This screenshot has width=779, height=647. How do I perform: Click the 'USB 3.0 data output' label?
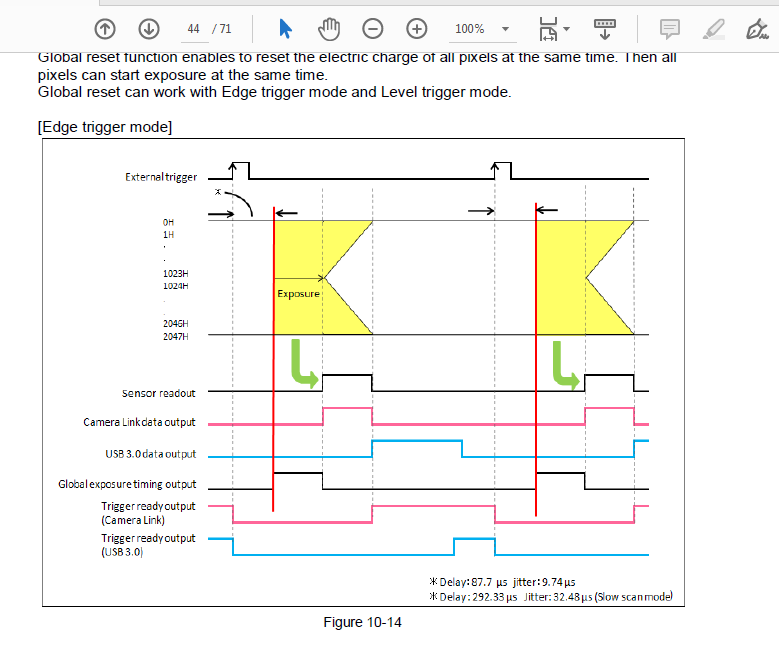click(x=150, y=454)
